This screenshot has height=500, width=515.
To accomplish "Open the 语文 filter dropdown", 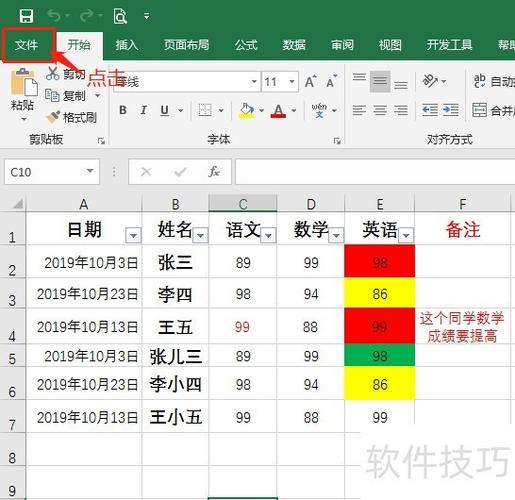I will pos(268,236).
